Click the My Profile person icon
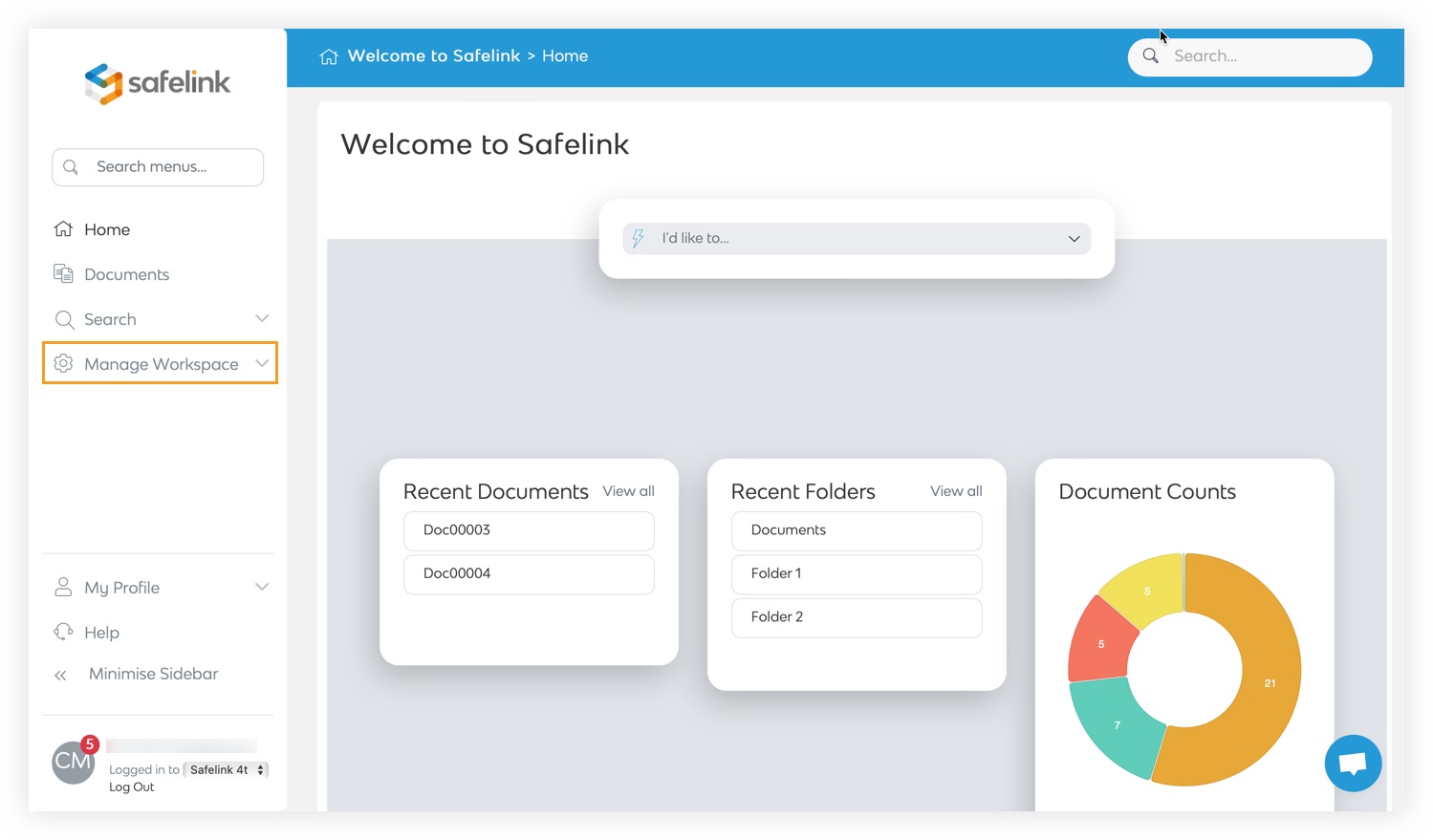This screenshot has width=1433, height=840. 64,588
